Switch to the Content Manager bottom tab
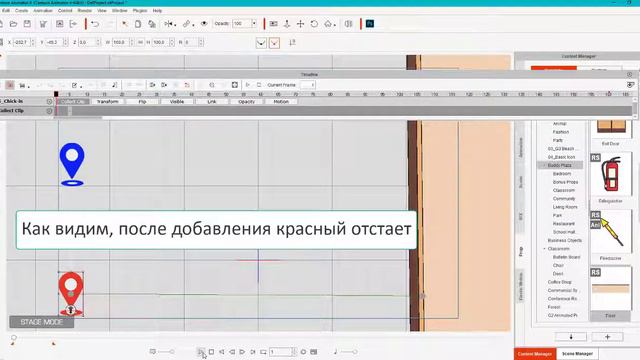Viewport: 640px width, 360px height. [535, 353]
